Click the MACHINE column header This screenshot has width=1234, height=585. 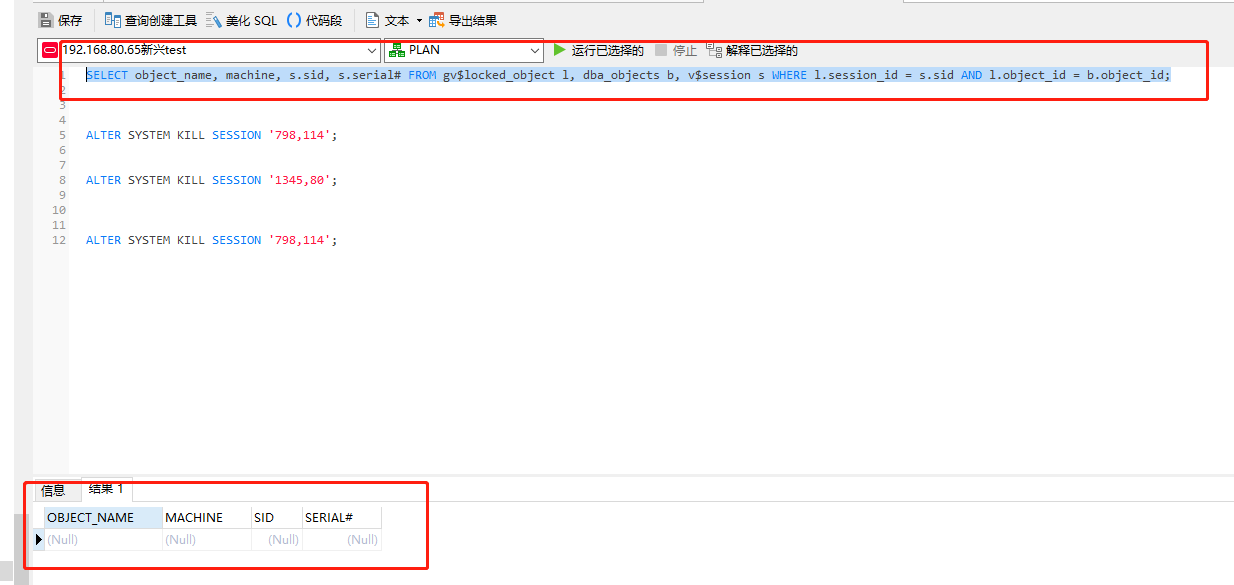tap(207, 518)
